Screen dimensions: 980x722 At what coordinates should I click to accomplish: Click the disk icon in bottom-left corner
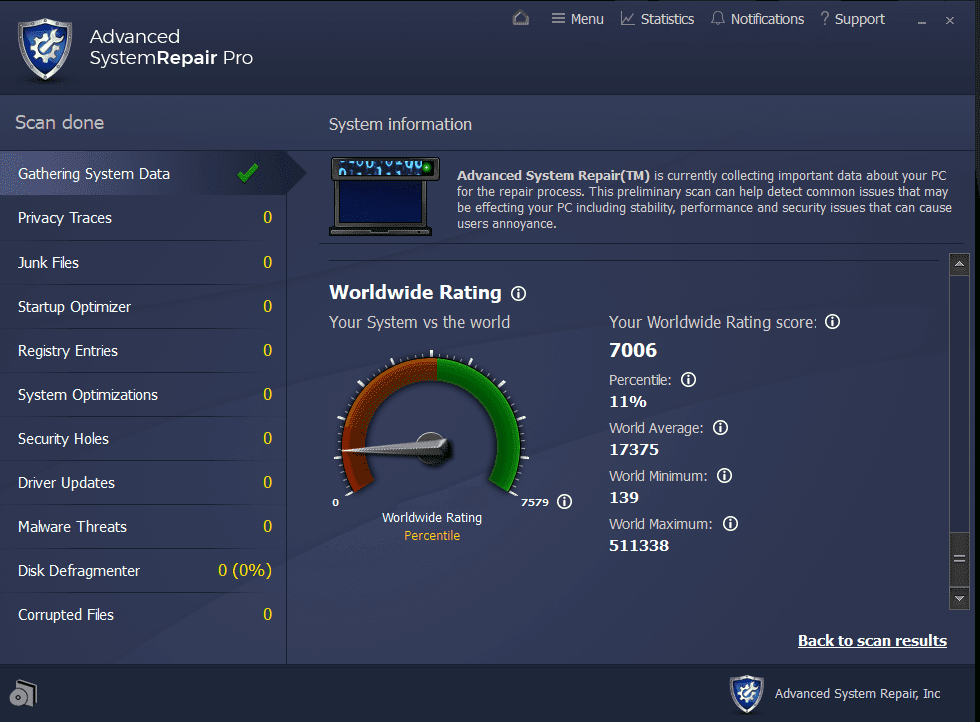click(x=23, y=693)
